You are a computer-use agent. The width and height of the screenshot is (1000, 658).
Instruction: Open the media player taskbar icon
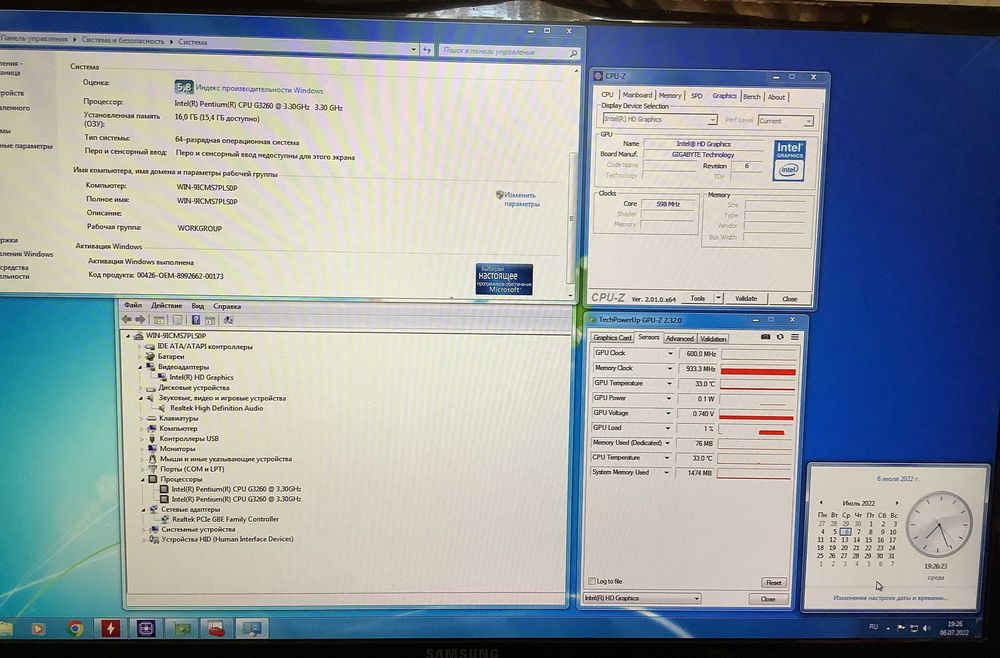point(38,629)
